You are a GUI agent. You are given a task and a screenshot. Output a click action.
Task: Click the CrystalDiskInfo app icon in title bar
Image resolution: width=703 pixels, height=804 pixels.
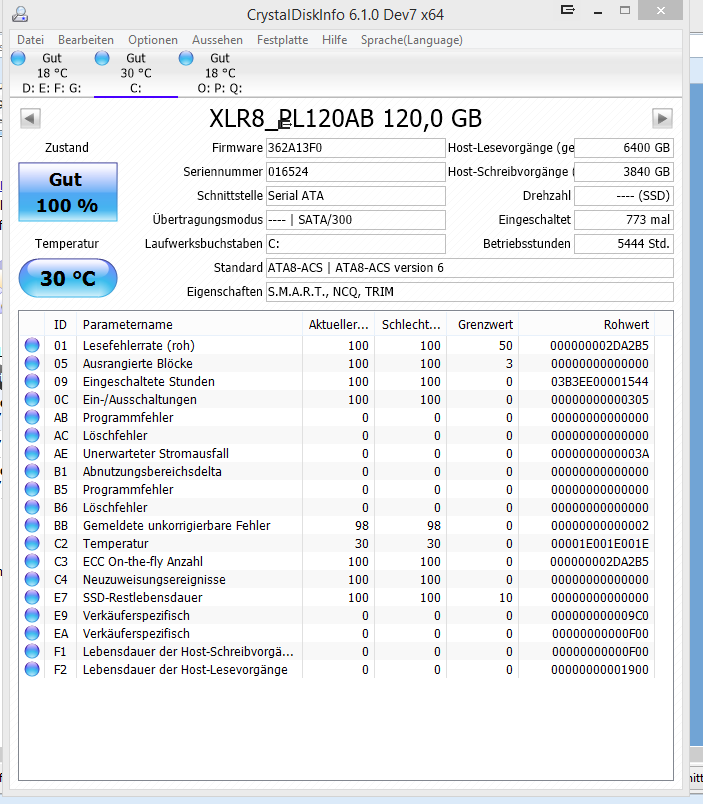[19, 14]
